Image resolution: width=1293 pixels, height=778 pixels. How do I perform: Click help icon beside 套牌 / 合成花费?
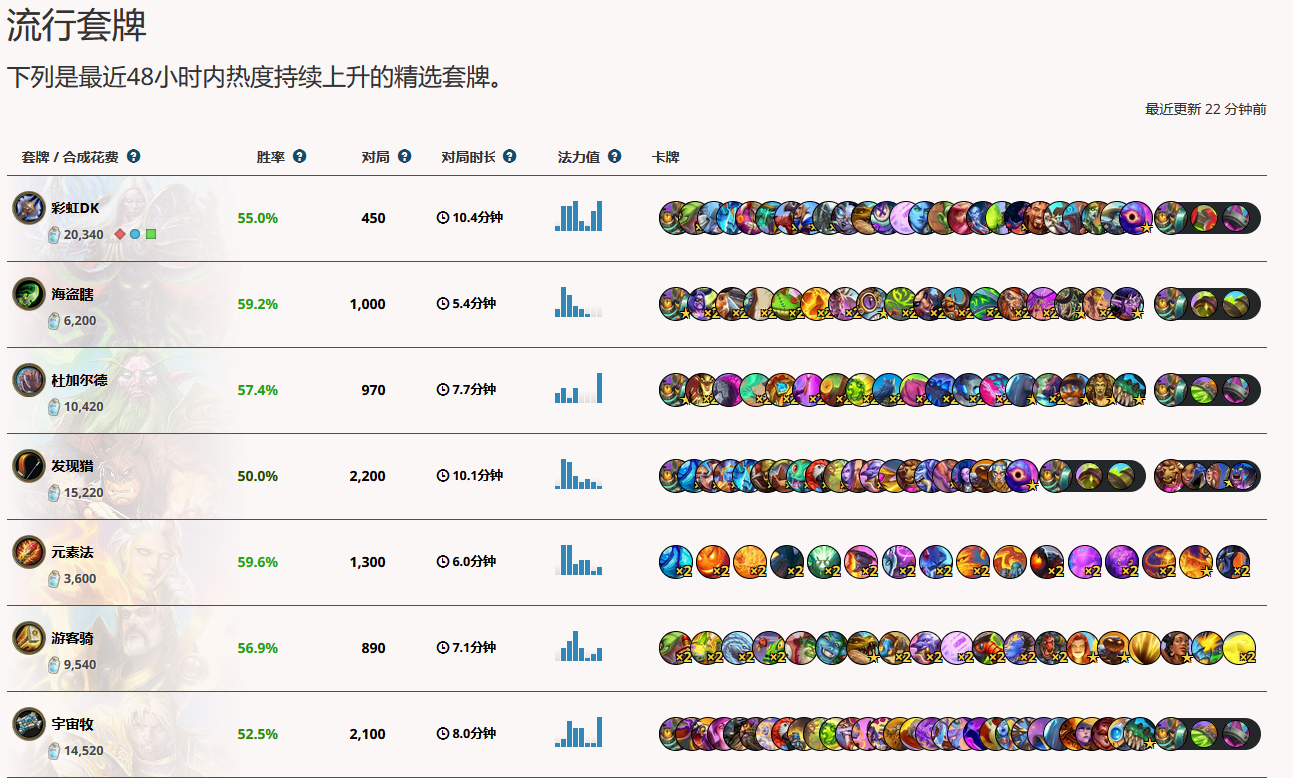134,157
